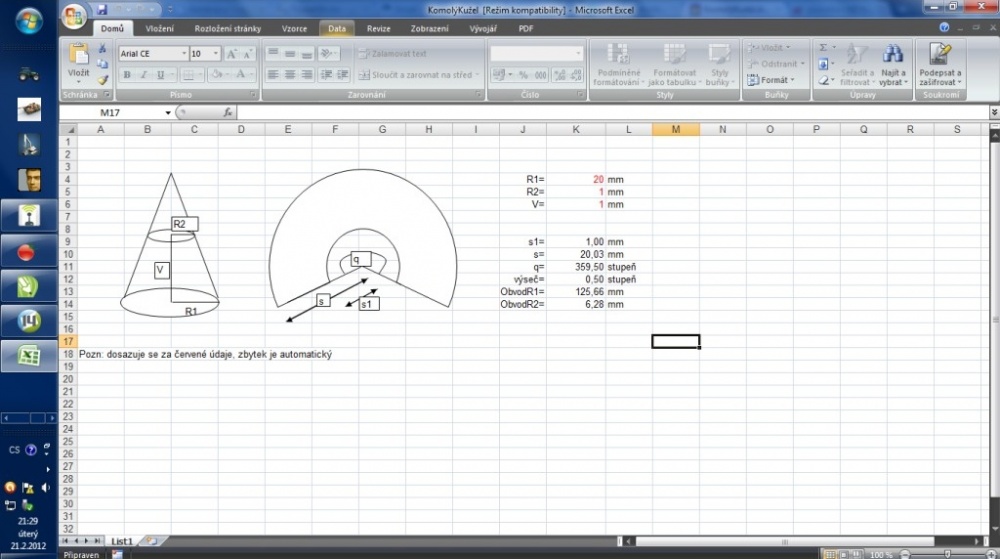The height and width of the screenshot is (559, 1000).
Task: Open the Formát dropdown in Buňky group
Action: (x=771, y=80)
